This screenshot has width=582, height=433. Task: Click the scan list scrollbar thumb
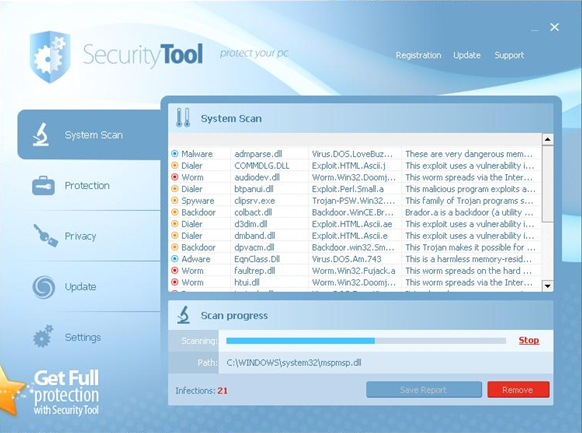pos(547,184)
